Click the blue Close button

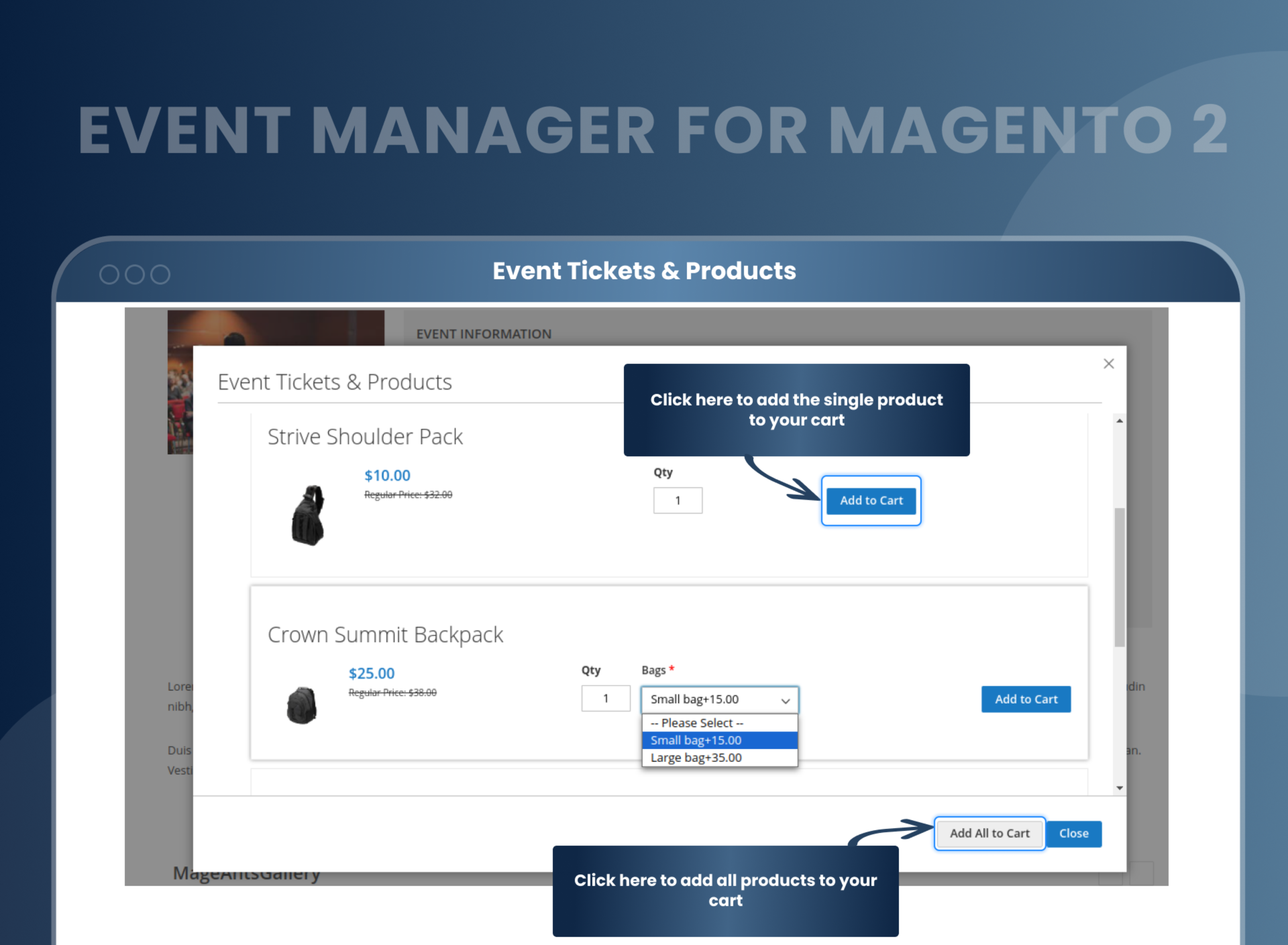tap(1074, 834)
